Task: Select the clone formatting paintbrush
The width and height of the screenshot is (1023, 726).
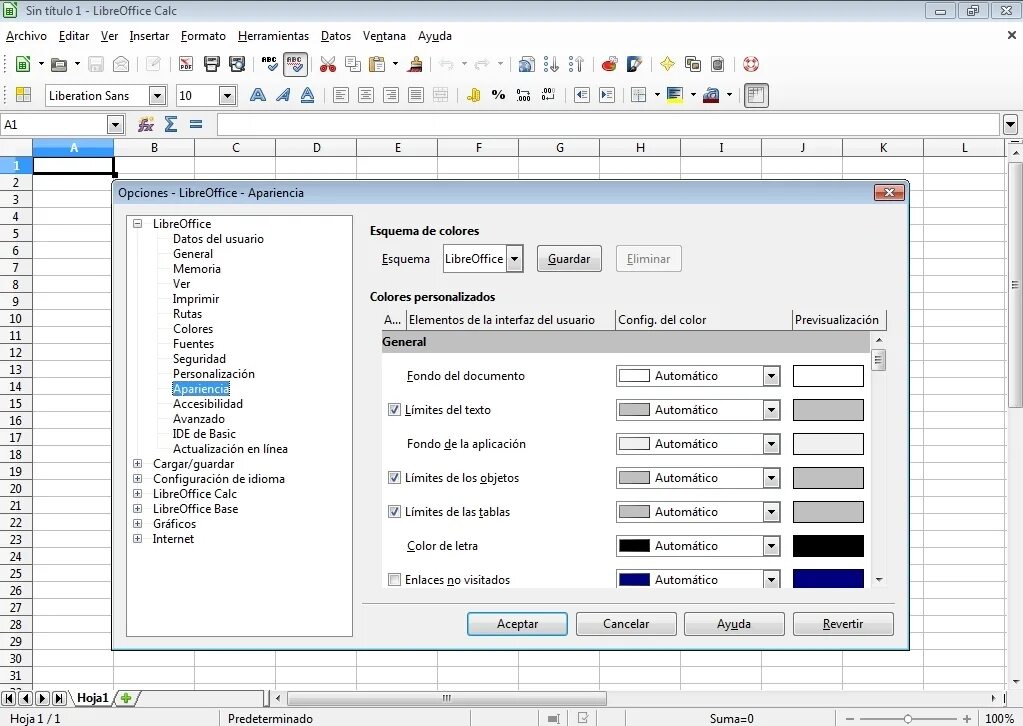Action: 415,64
